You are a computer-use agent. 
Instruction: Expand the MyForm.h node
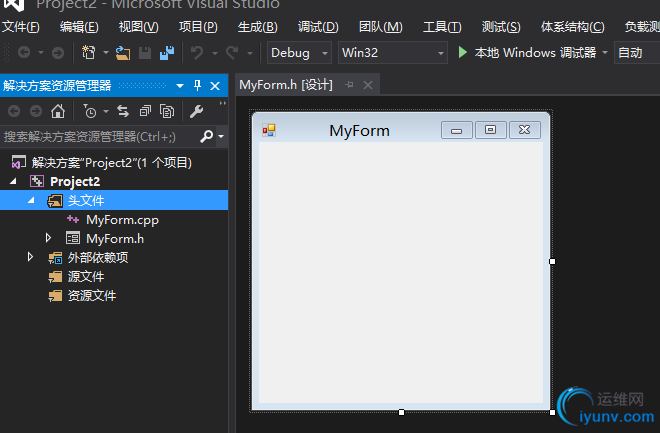[48, 238]
